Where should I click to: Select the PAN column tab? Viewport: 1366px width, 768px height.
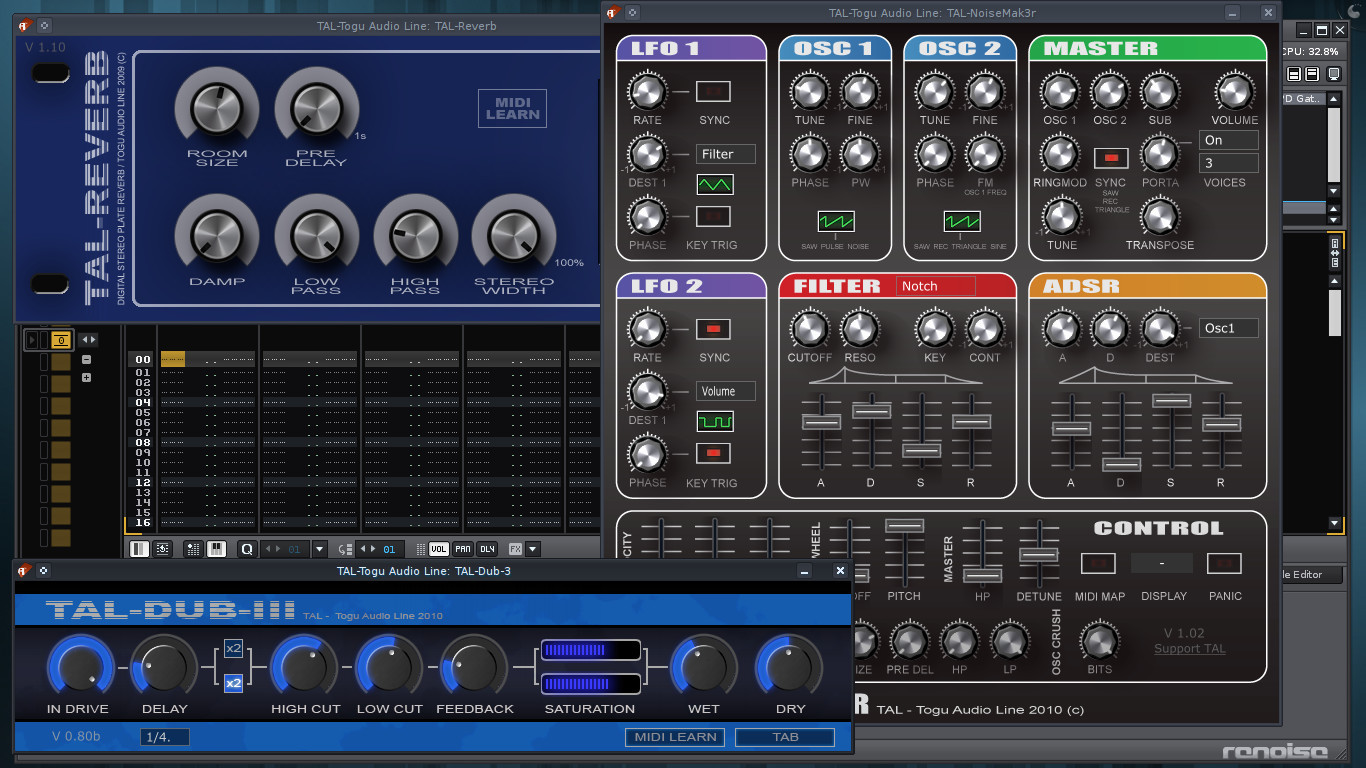(x=463, y=549)
